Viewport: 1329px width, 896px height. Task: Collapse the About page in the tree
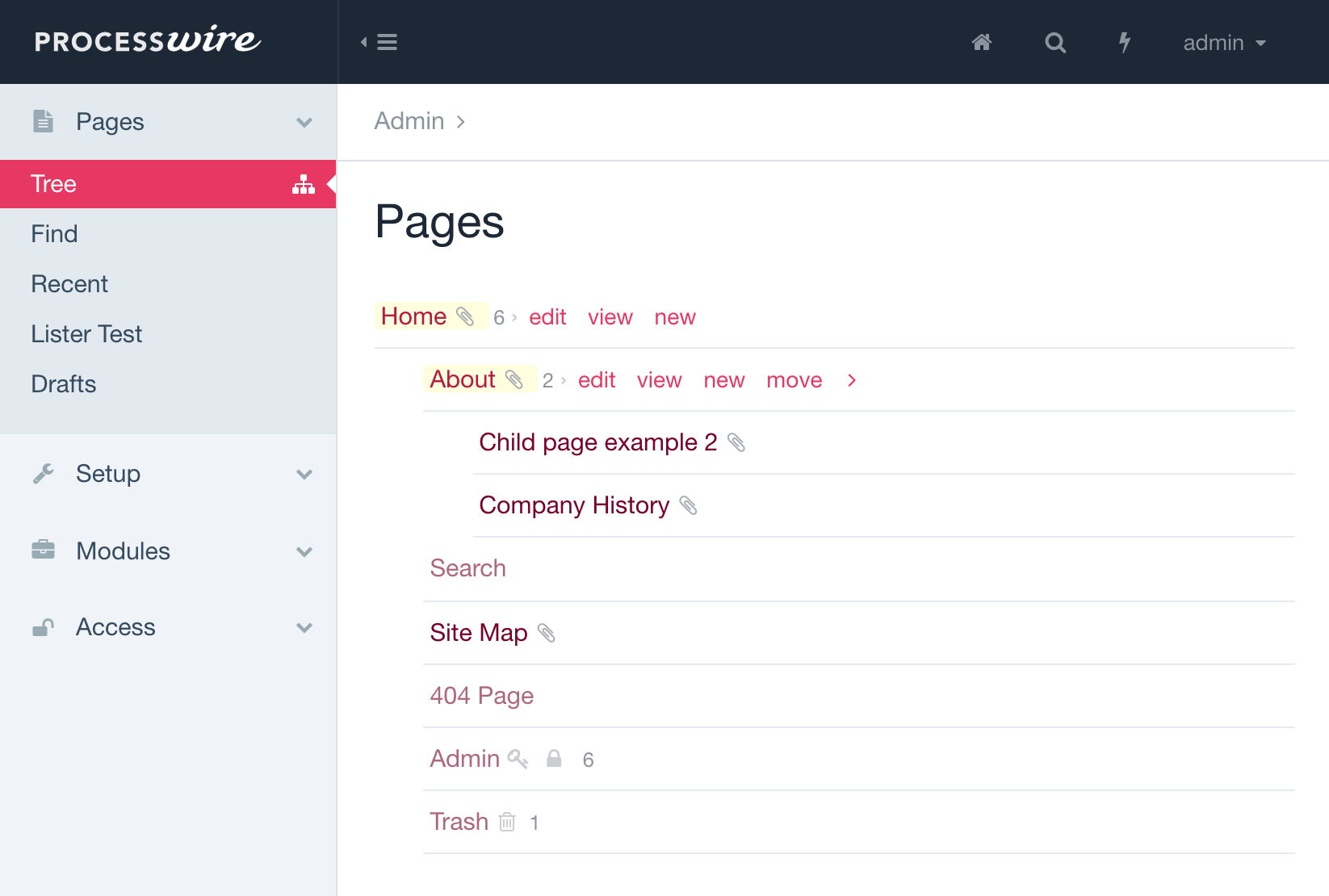click(x=463, y=379)
